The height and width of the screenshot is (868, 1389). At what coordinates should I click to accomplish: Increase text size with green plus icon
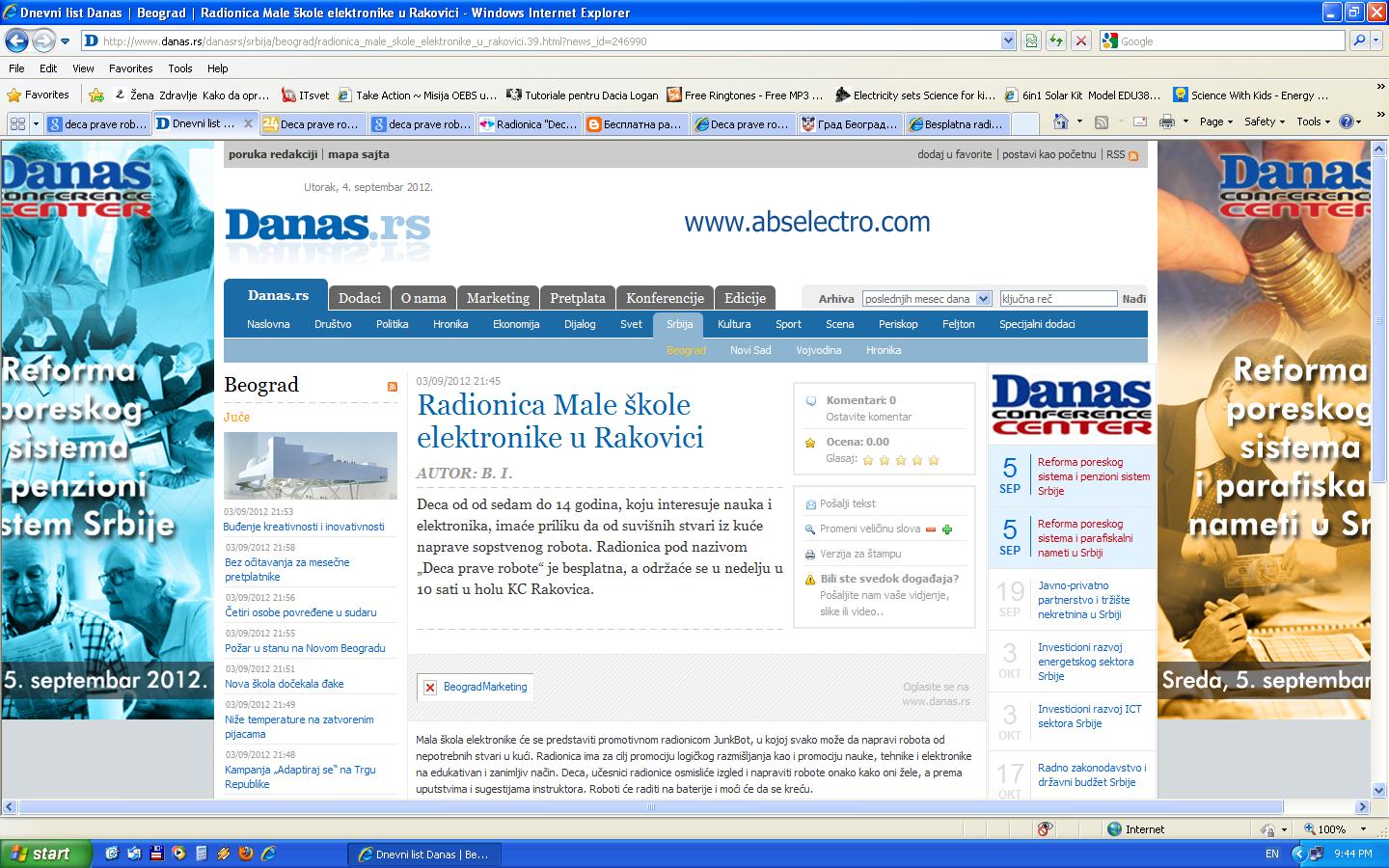coord(947,529)
